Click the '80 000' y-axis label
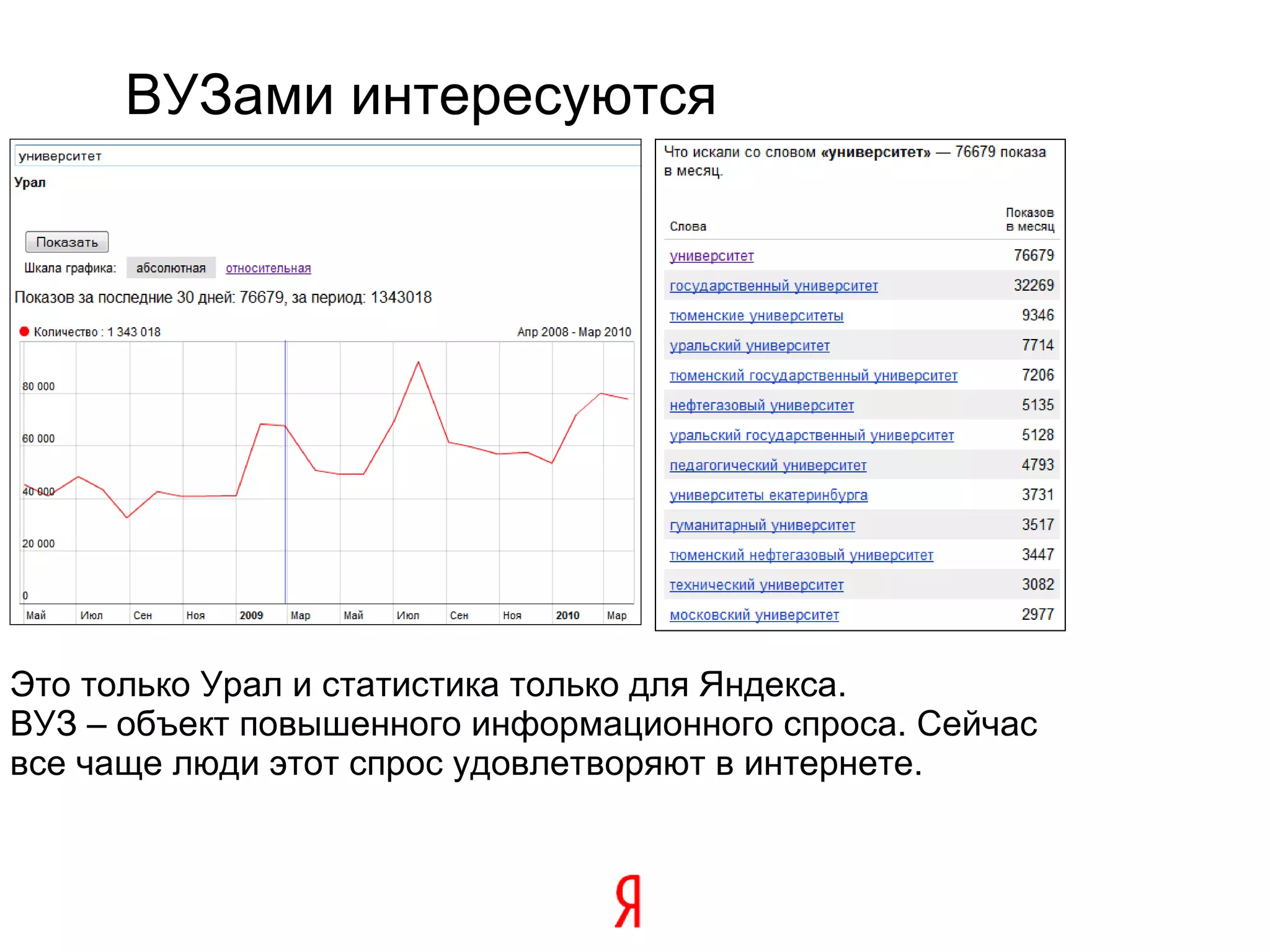This screenshot has height=952, width=1270. (x=38, y=386)
